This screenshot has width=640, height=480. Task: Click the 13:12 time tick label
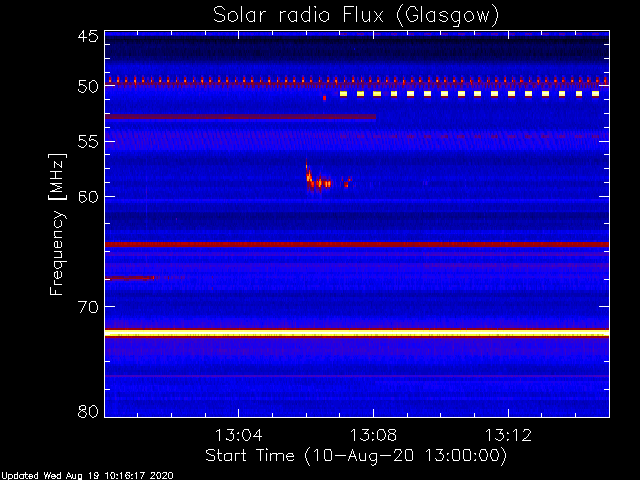pos(508,435)
